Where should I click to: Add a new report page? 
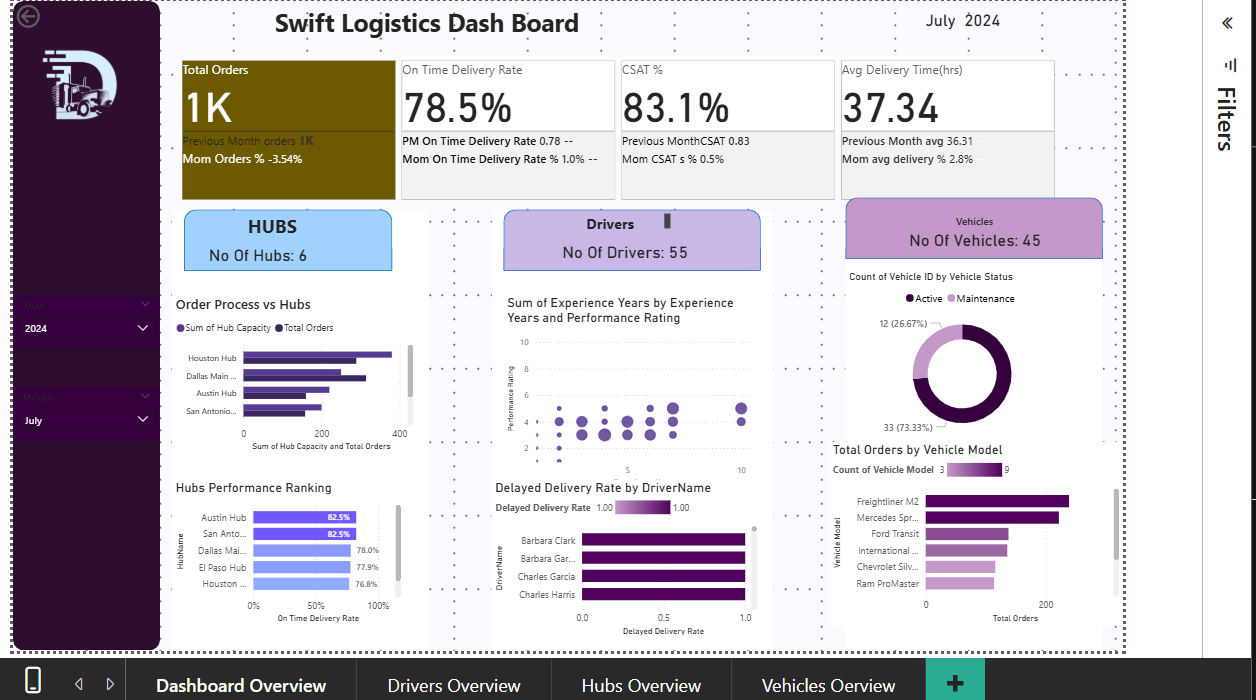click(x=955, y=682)
